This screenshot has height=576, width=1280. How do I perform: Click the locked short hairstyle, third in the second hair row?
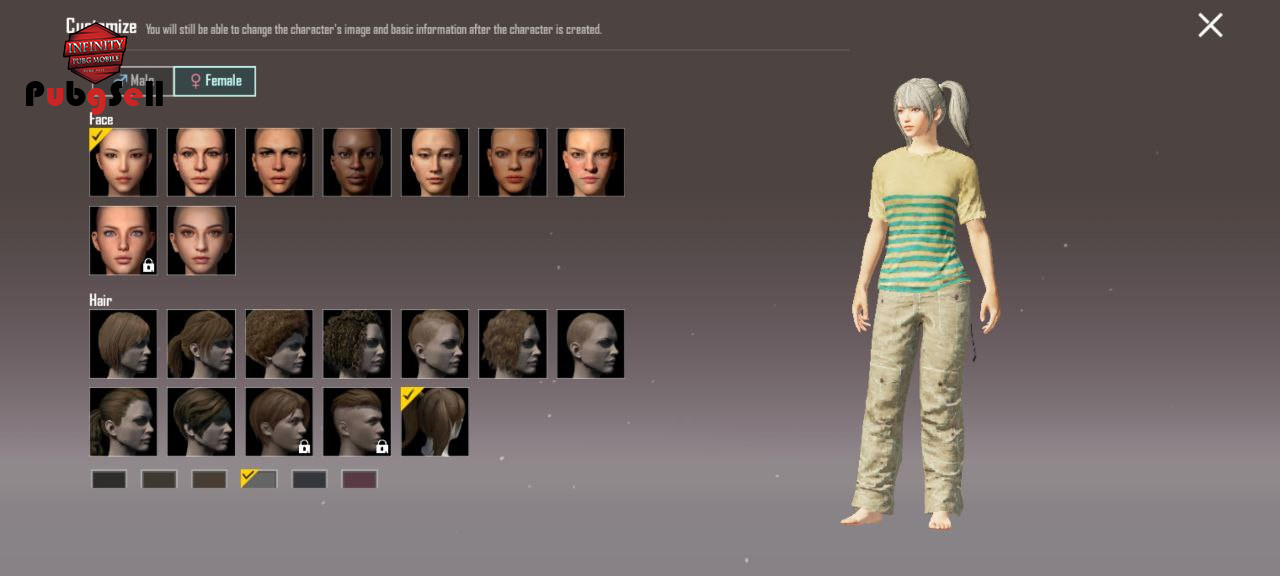[279, 422]
